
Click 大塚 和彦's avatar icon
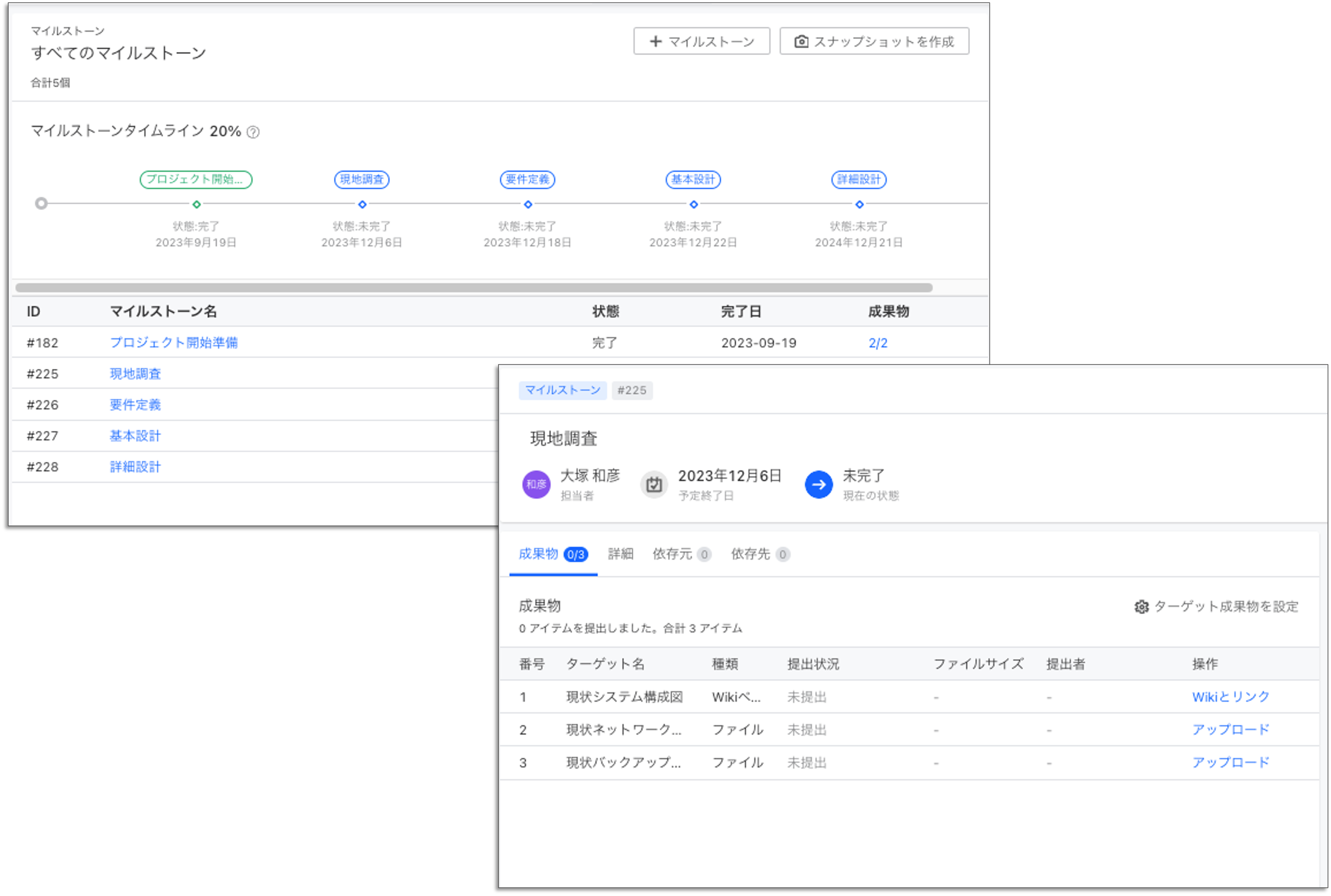click(x=536, y=484)
